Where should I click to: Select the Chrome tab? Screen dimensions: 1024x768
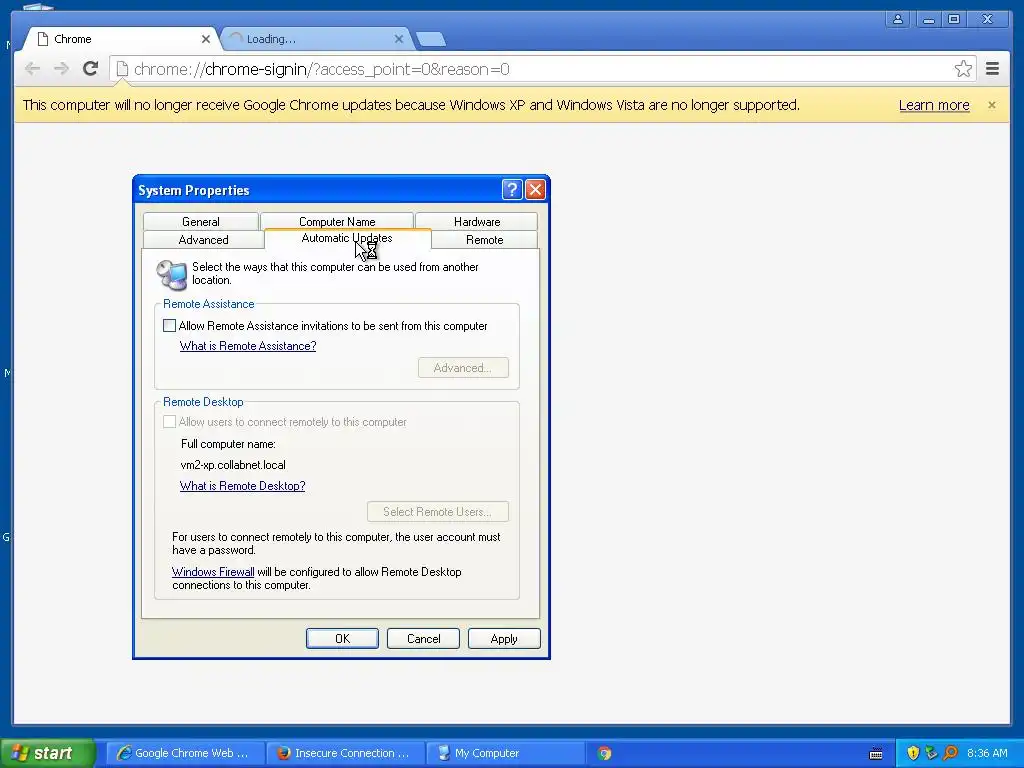pos(121,39)
